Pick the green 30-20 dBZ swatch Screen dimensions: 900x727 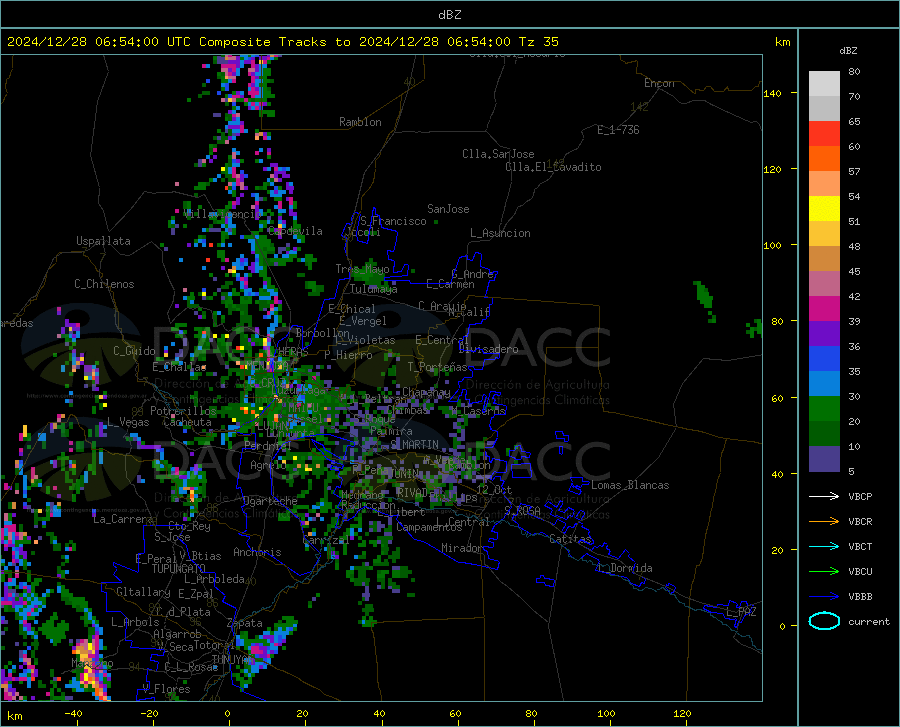click(x=824, y=409)
